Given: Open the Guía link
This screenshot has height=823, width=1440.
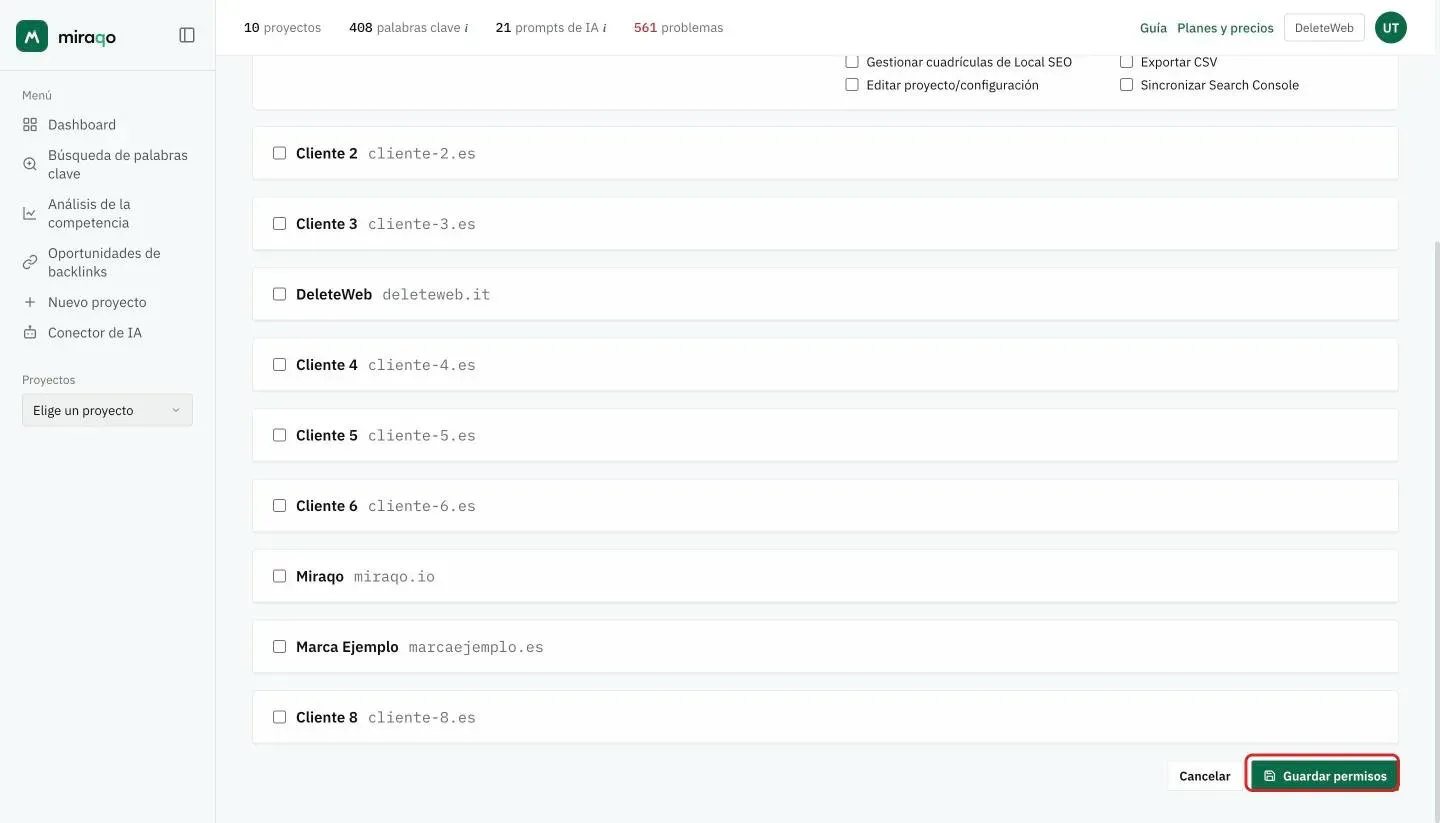Looking at the screenshot, I should (1153, 28).
